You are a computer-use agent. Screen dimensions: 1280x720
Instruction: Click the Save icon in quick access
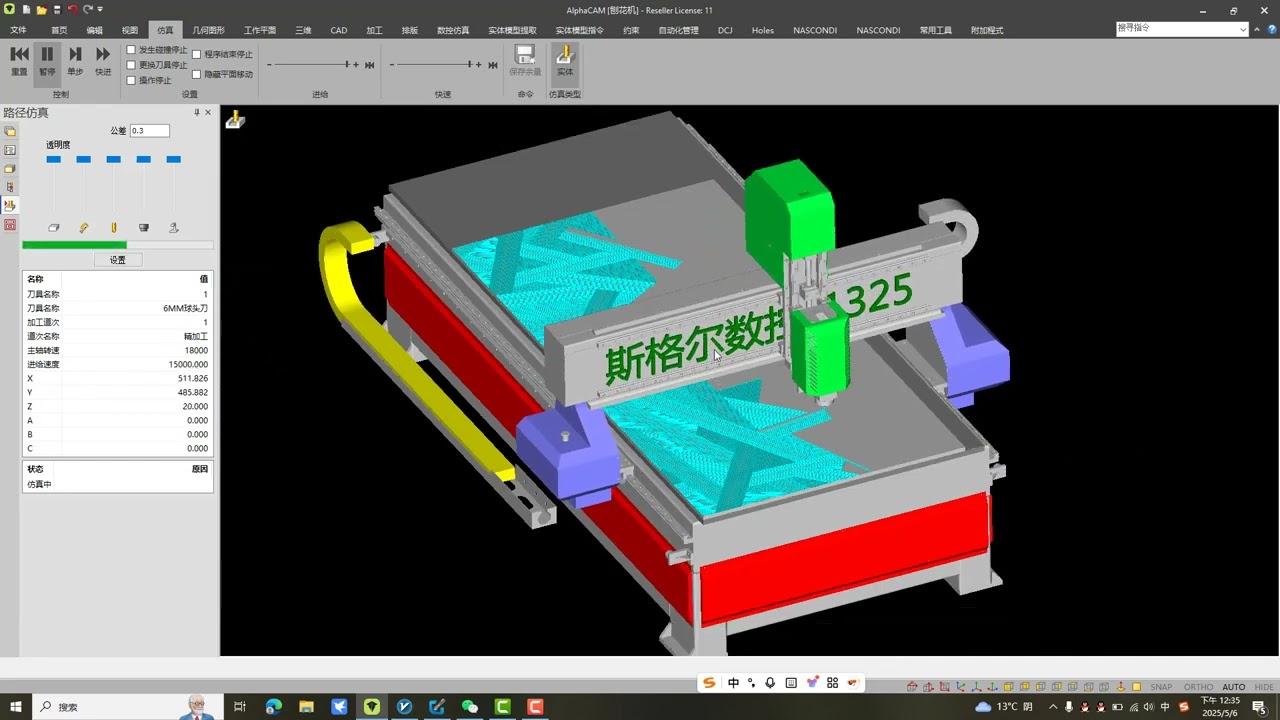pos(57,9)
